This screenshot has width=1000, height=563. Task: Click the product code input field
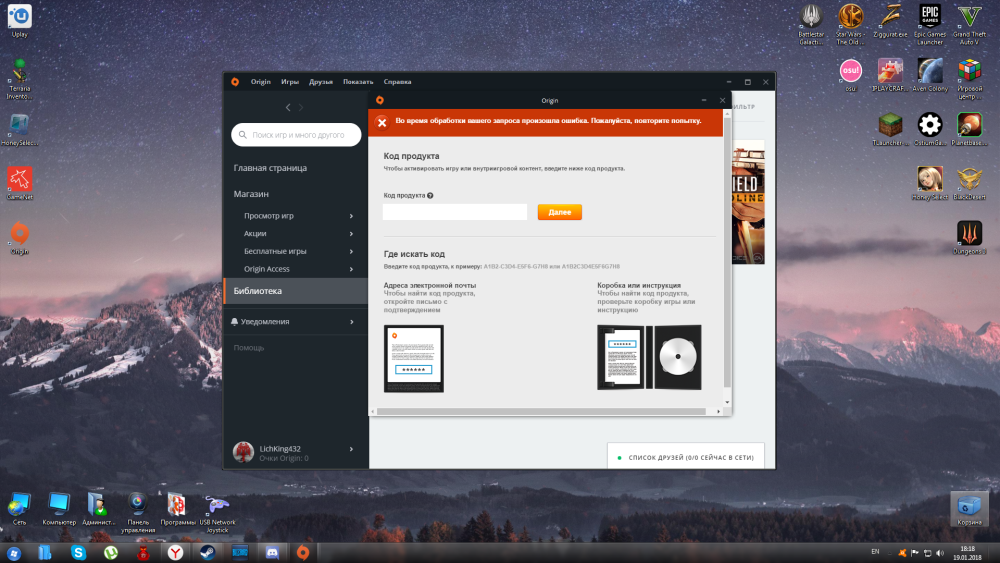click(455, 212)
